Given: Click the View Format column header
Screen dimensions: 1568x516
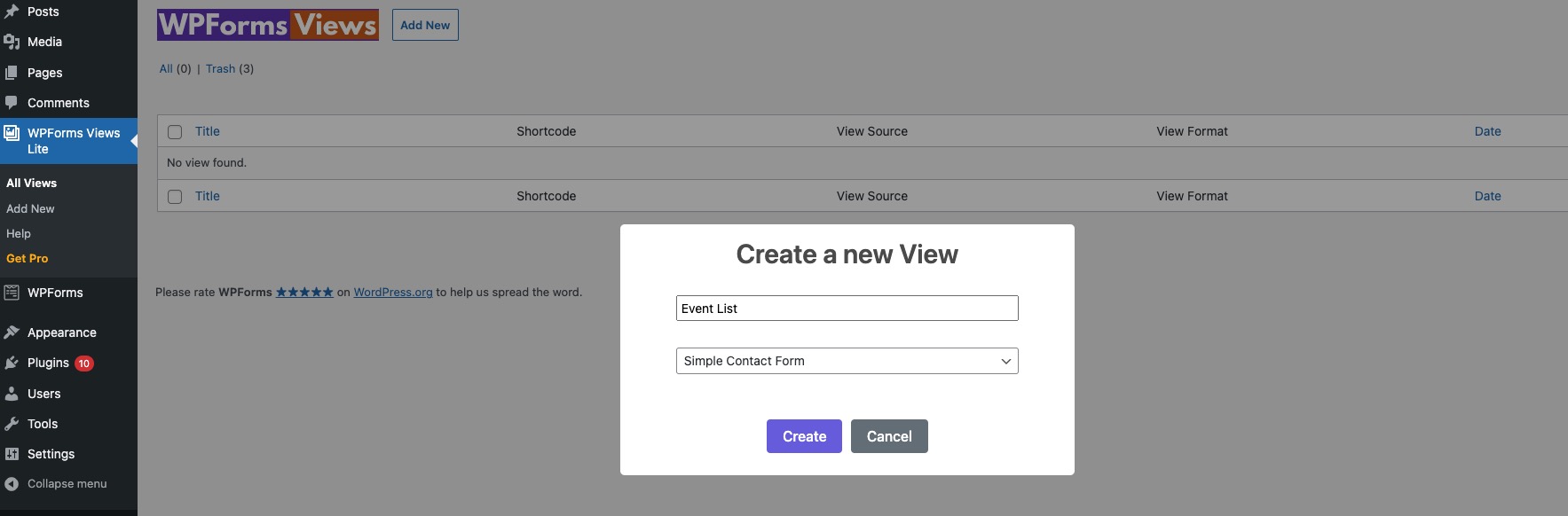Looking at the screenshot, I should [1192, 131].
